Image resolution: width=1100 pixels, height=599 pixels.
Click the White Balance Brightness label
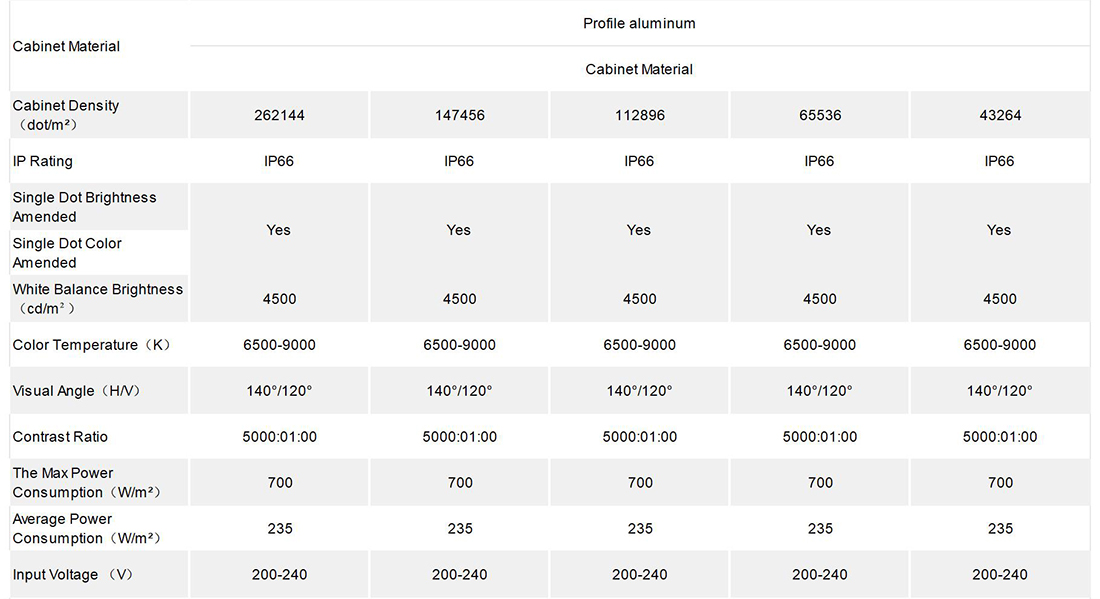(x=98, y=299)
